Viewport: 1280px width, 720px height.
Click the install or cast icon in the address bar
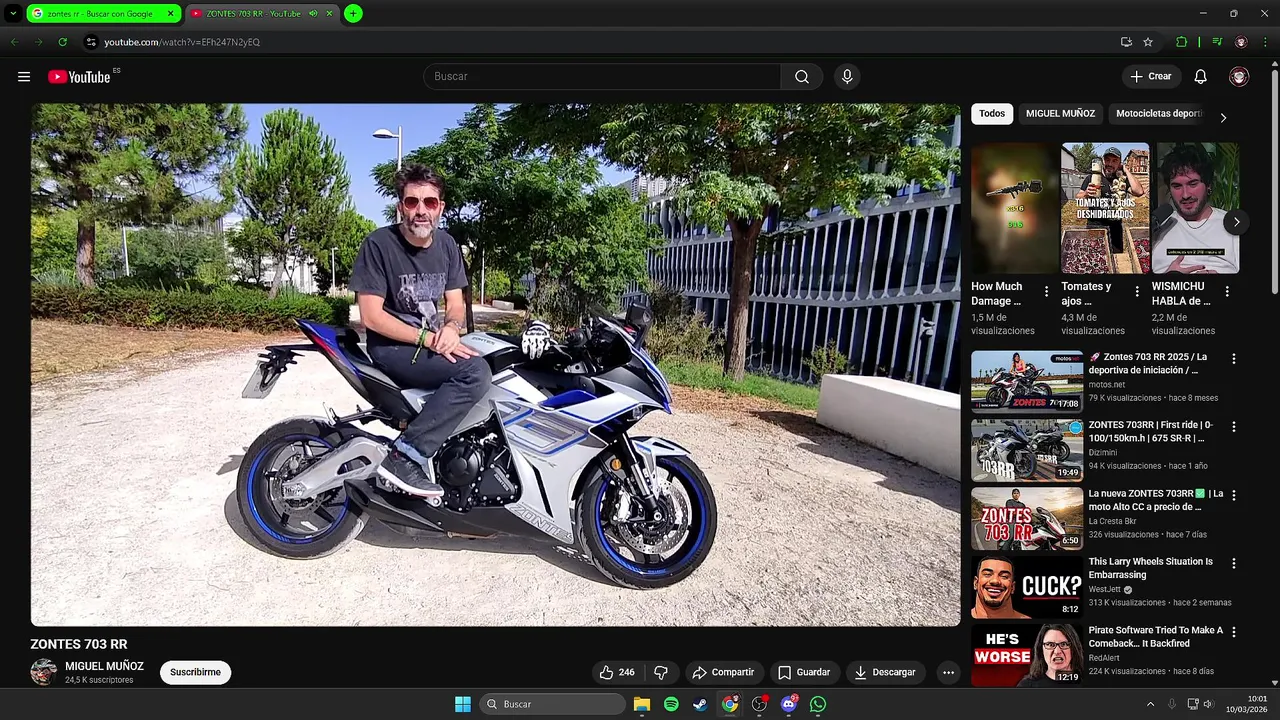click(1126, 42)
